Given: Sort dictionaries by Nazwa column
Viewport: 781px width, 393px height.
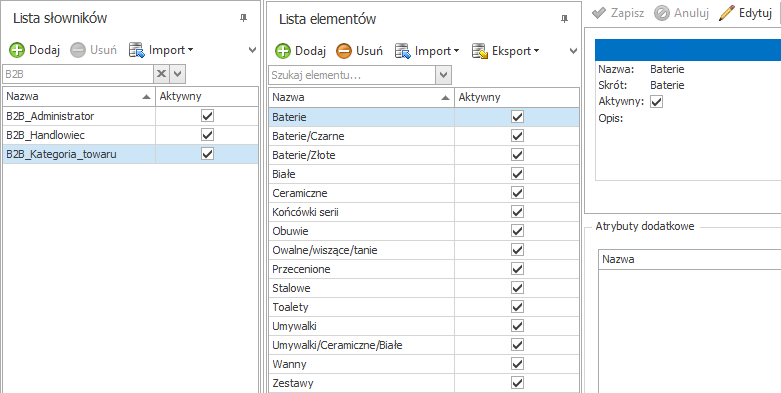Looking at the screenshot, I should 79,97.
